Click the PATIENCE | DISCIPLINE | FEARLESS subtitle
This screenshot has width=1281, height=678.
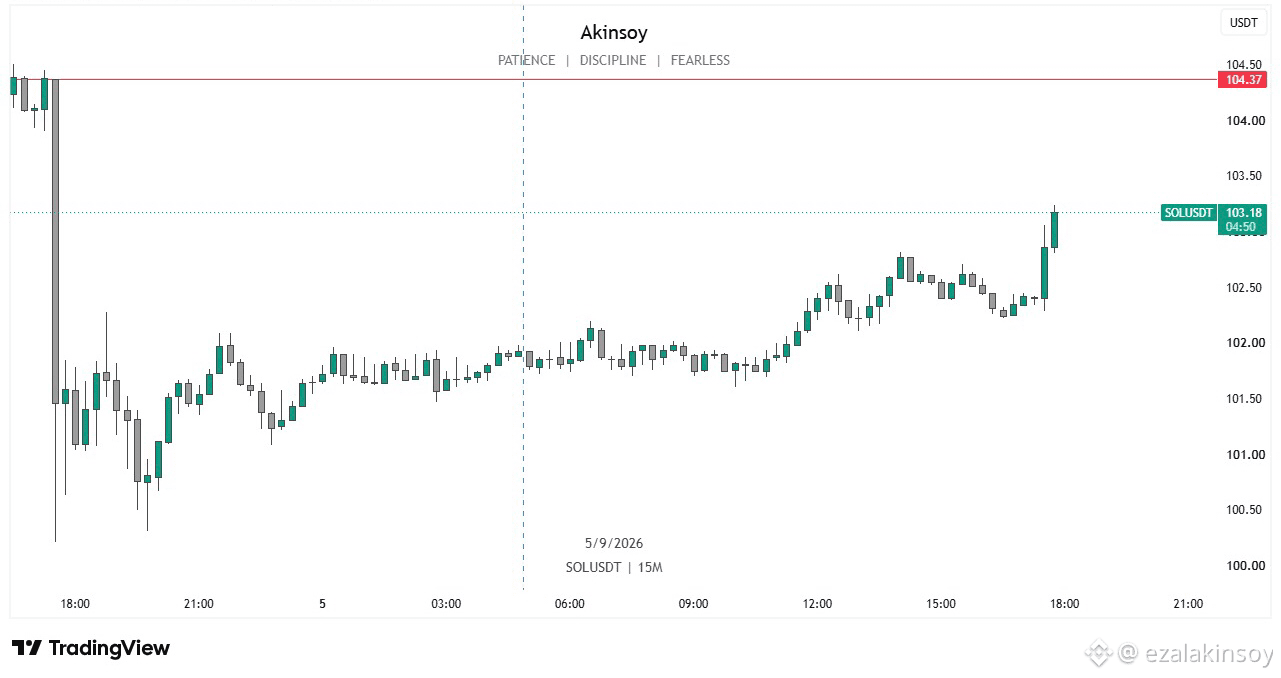(614, 60)
